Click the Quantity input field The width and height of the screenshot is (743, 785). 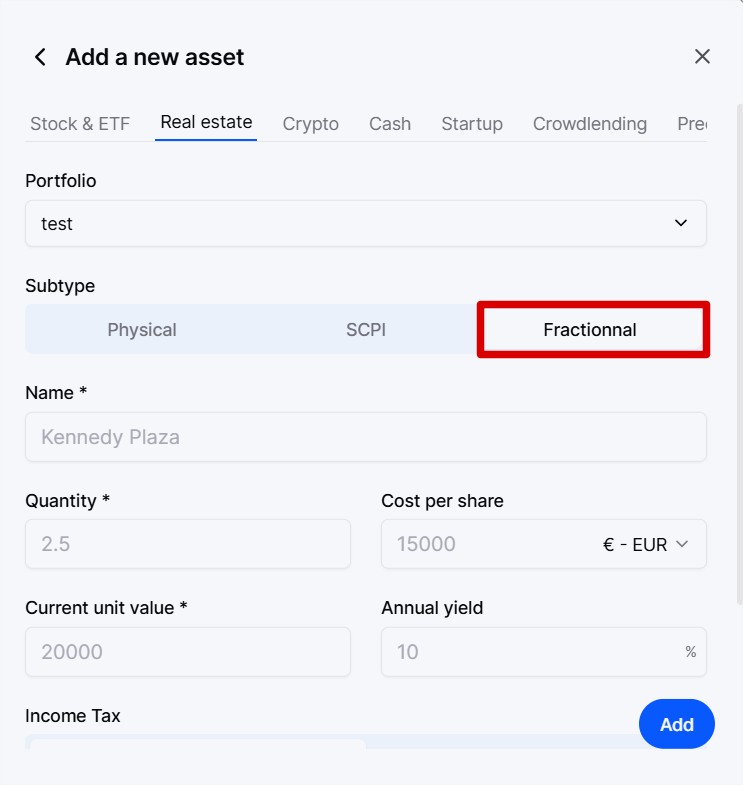[x=188, y=544]
